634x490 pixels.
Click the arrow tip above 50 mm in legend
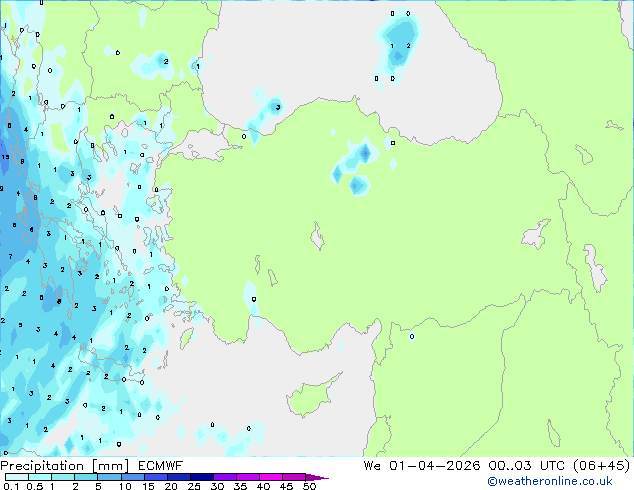point(317,477)
